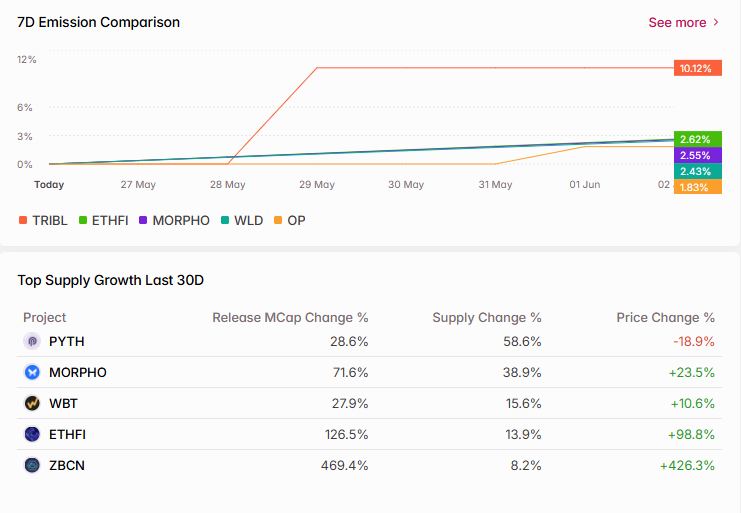Sort by Supply Change % column header
This screenshot has width=741, height=513.
click(x=487, y=317)
